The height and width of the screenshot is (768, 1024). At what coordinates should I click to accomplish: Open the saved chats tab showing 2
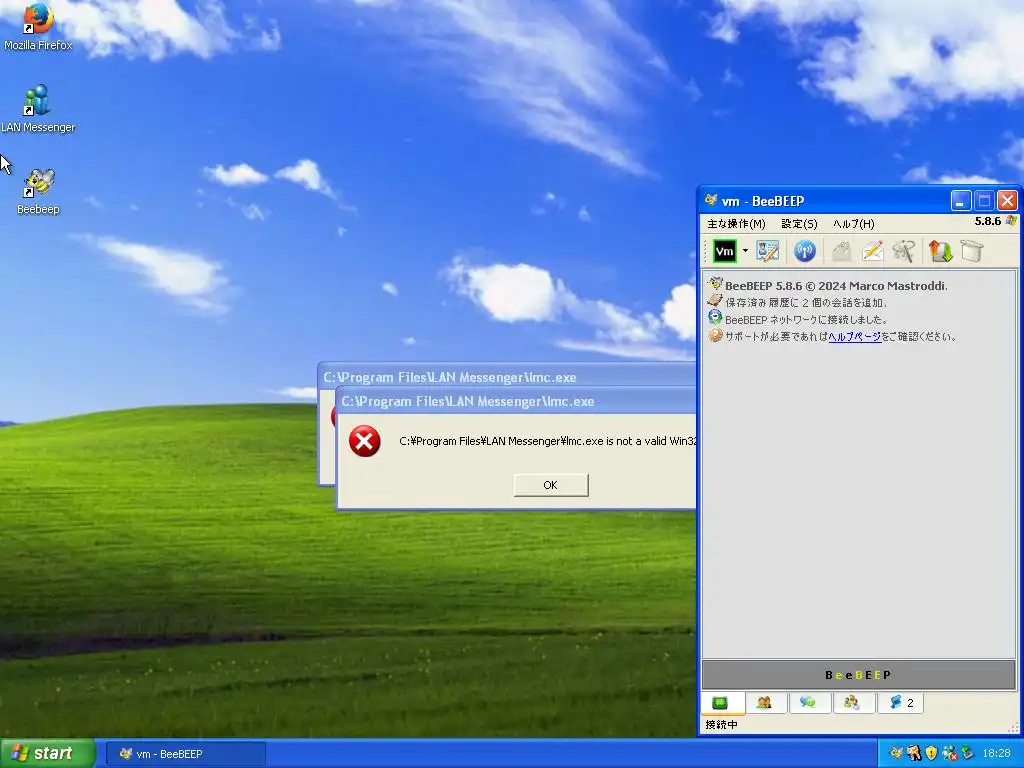tap(900, 703)
